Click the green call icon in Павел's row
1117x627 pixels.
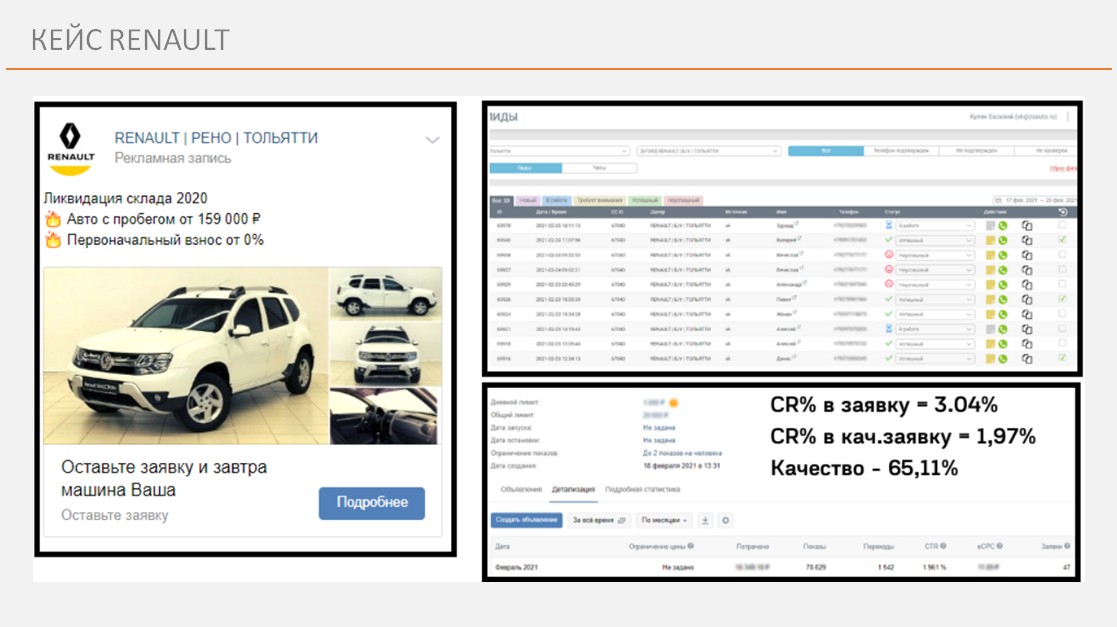(1002, 300)
